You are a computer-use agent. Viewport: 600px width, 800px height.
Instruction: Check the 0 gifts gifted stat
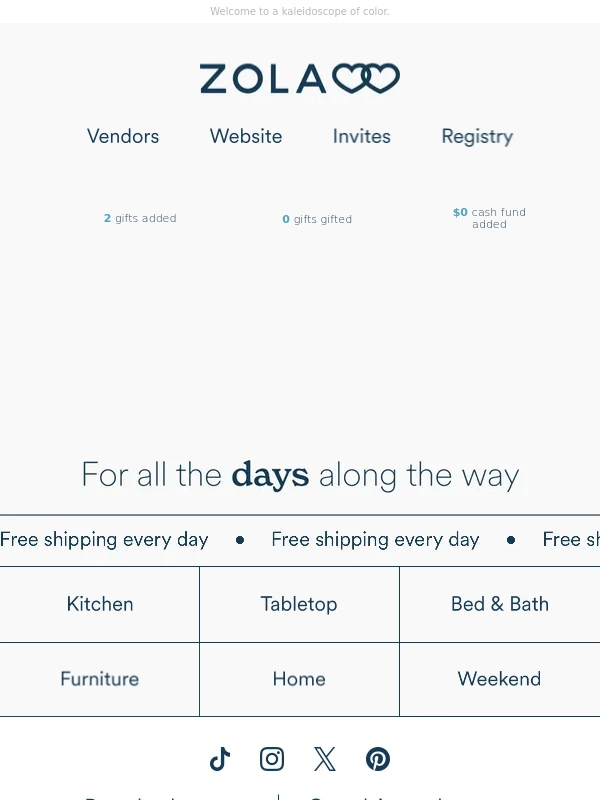[x=317, y=219]
